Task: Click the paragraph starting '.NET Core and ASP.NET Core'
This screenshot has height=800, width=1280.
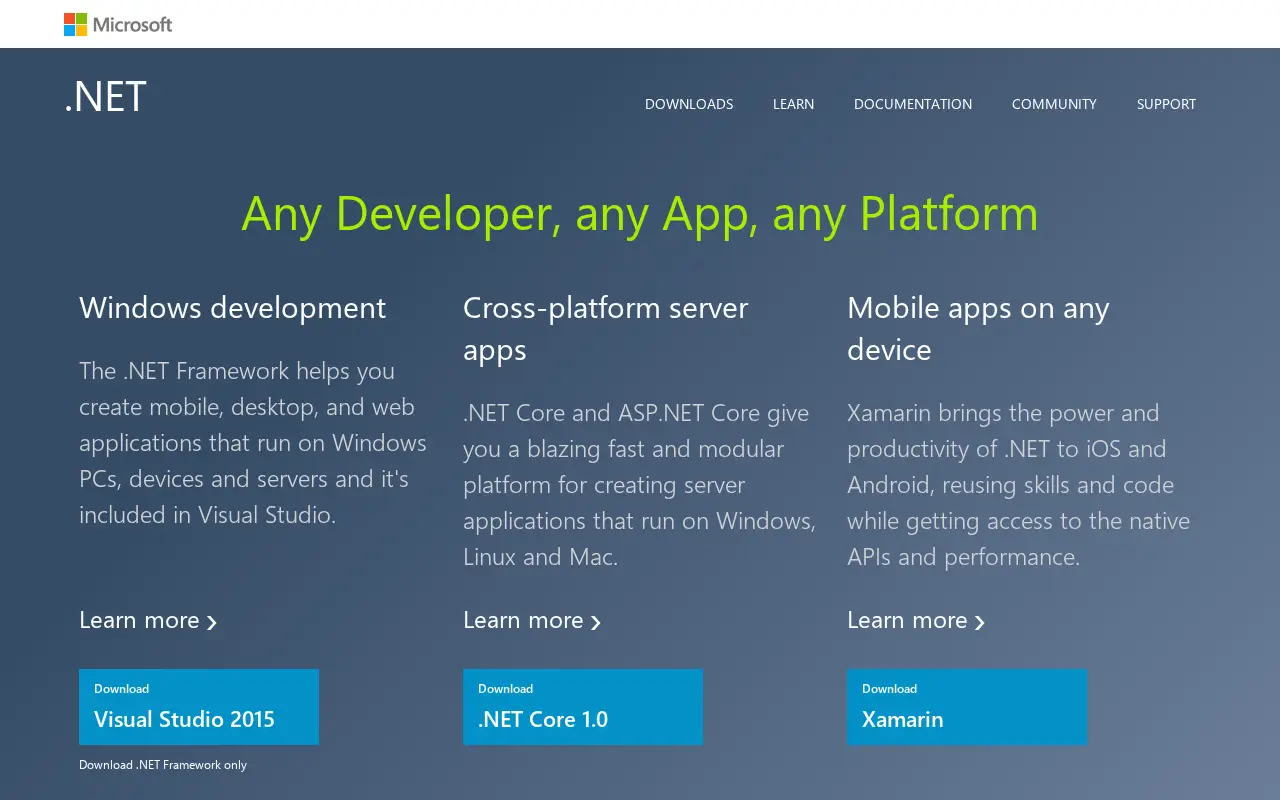Action: coord(639,485)
